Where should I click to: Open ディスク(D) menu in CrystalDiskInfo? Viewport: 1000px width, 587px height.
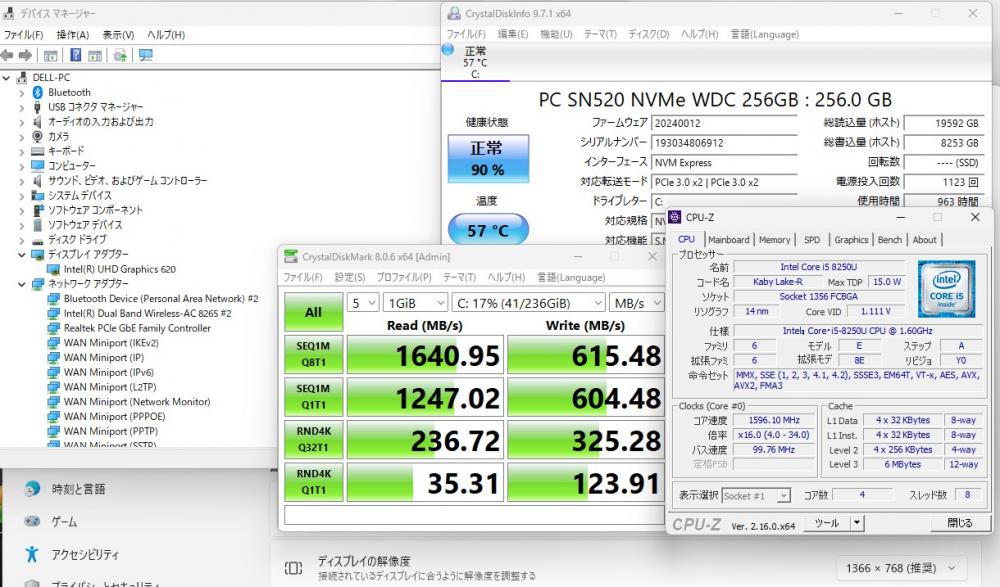pyautogui.click(x=649, y=34)
